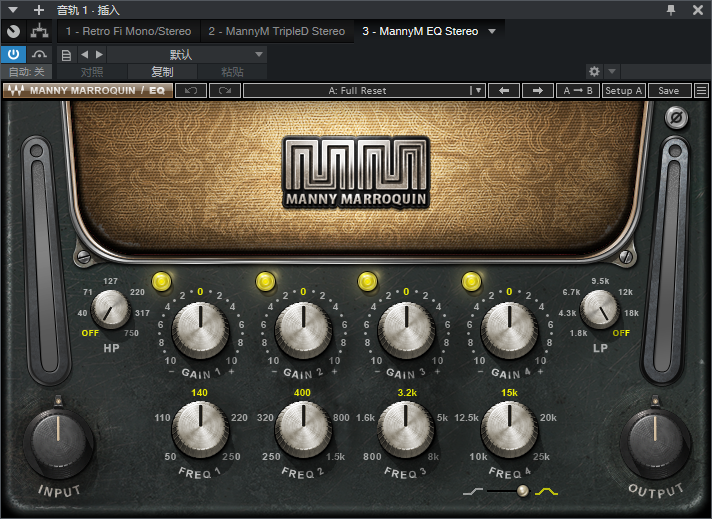The width and height of the screenshot is (712, 519).
Task: Load next preset with right arrow
Action: tap(538, 90)
